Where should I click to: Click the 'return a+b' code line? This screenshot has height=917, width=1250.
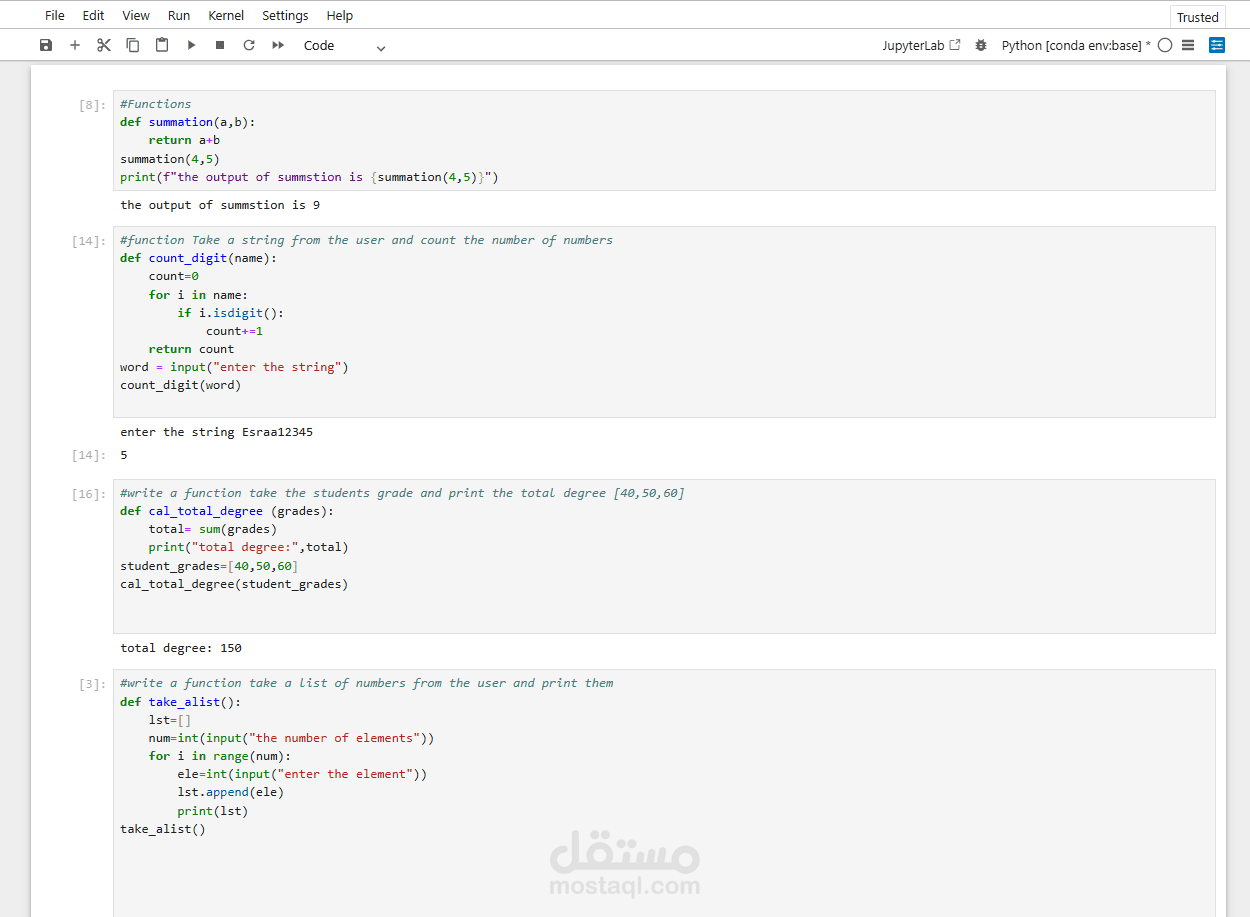pyautogui.click(x=184, y=140)
